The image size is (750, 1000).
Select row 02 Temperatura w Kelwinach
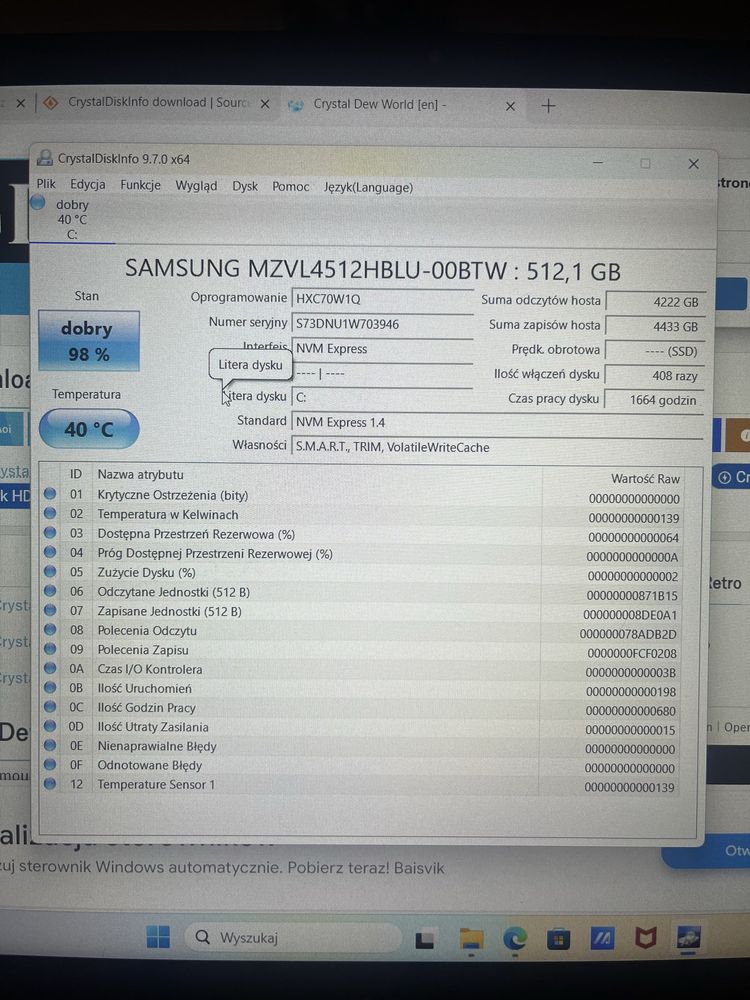coord(361,515)
